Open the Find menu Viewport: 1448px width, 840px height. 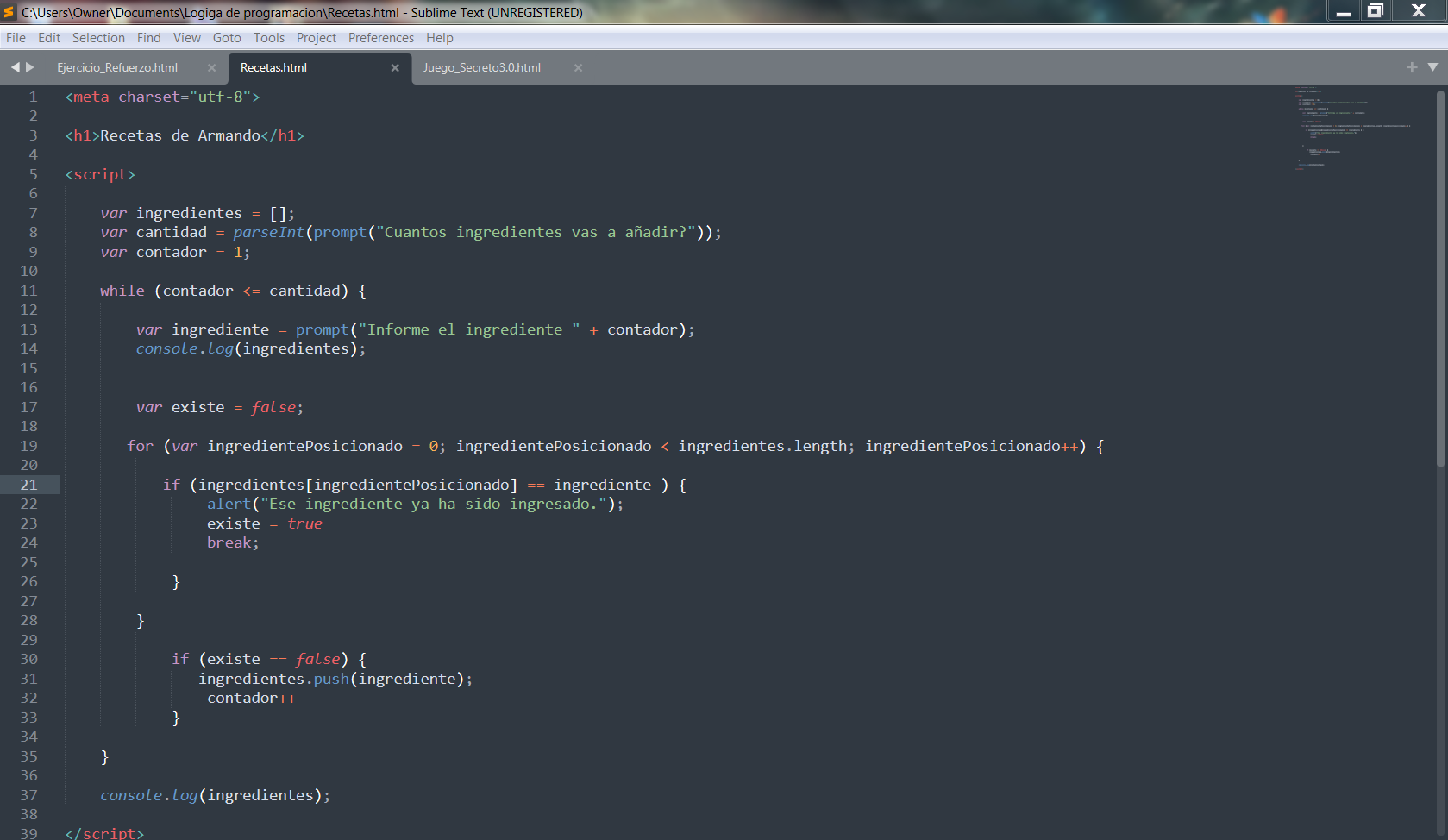[148, 38]
